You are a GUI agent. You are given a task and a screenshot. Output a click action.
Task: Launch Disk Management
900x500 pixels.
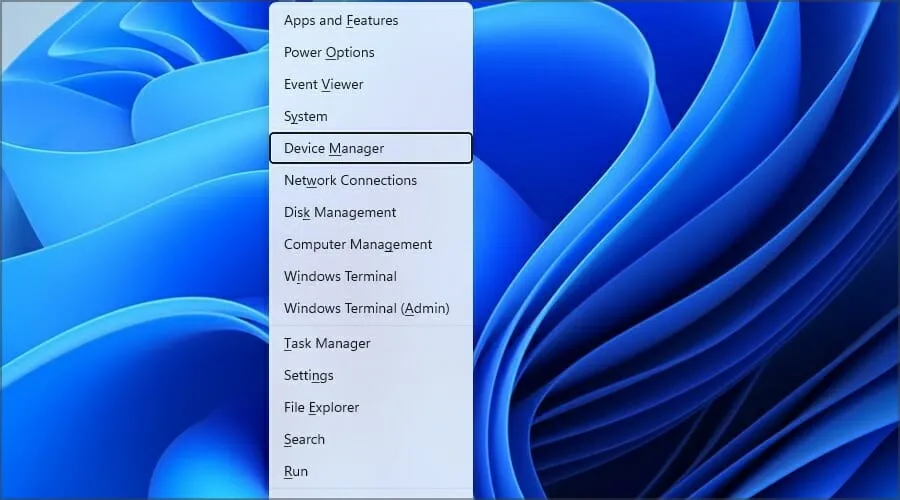click(x=340, y=213)
